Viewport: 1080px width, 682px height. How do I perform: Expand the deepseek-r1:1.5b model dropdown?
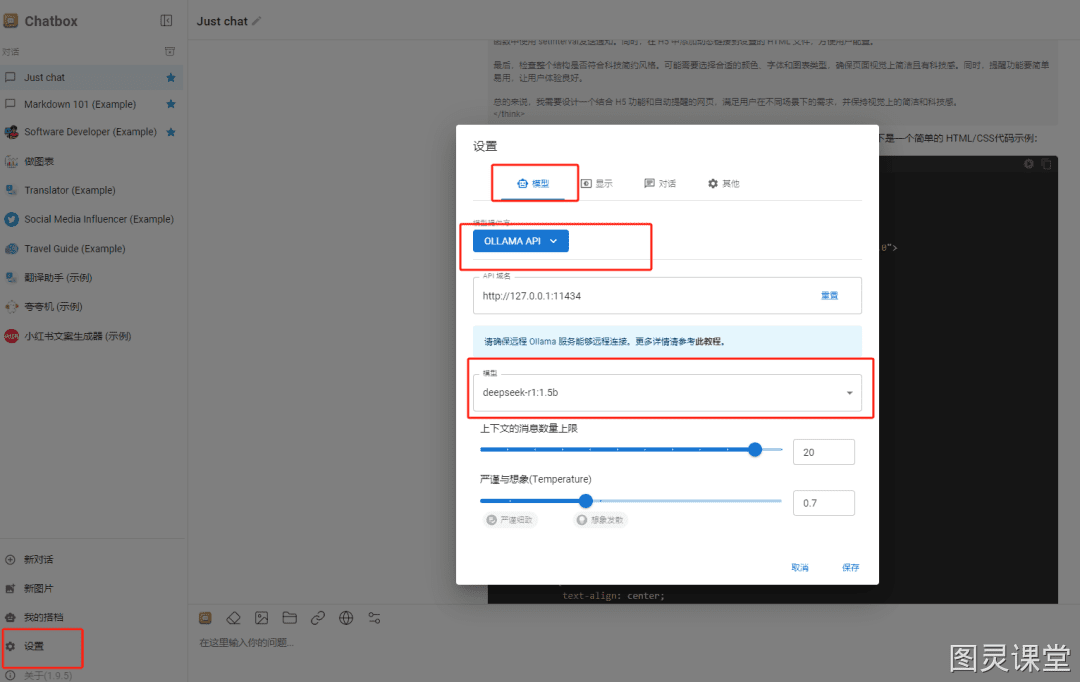click(667, 393)
